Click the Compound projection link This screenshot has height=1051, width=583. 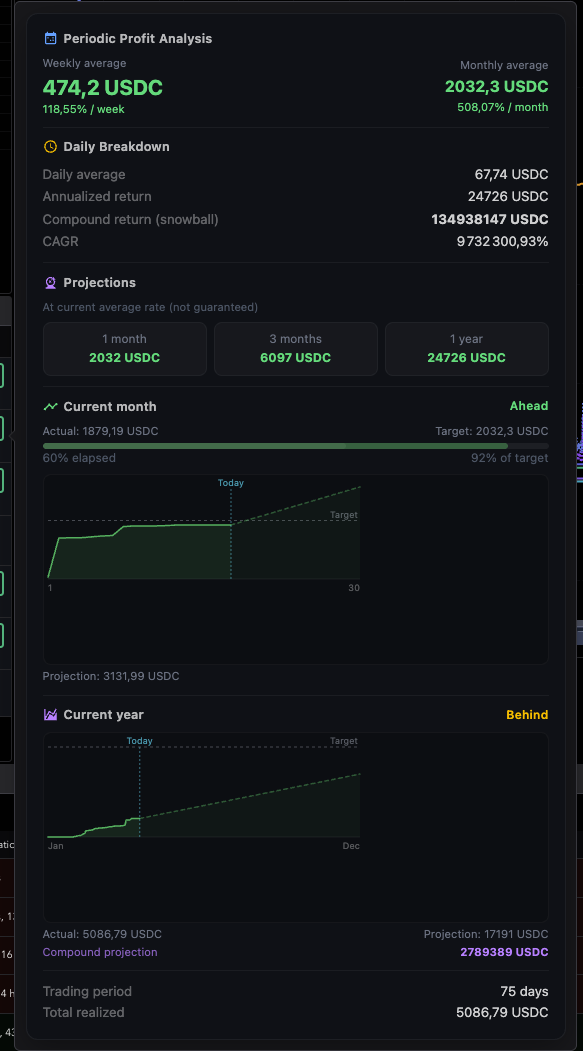(100, 952)
